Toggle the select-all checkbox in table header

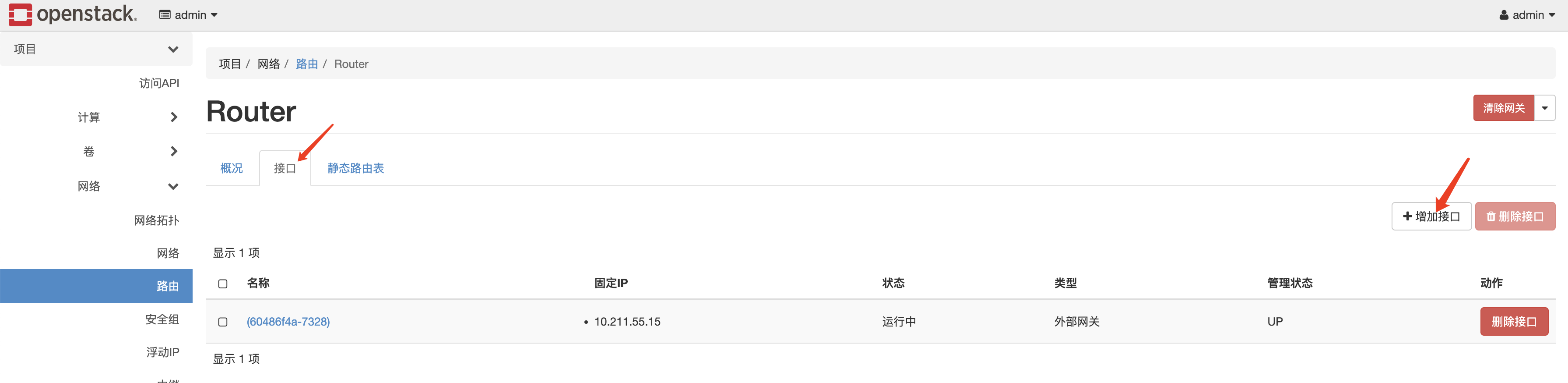click(223, 283)
